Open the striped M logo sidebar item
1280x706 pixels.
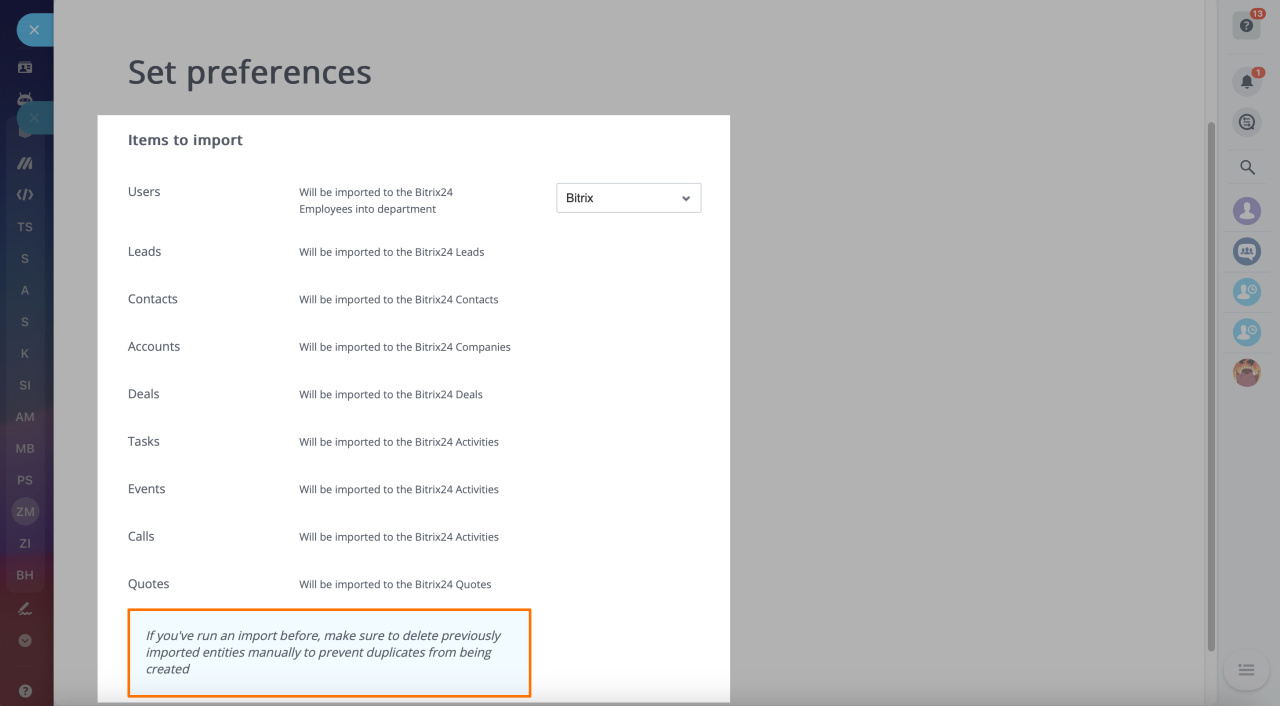tap(25, 163)
